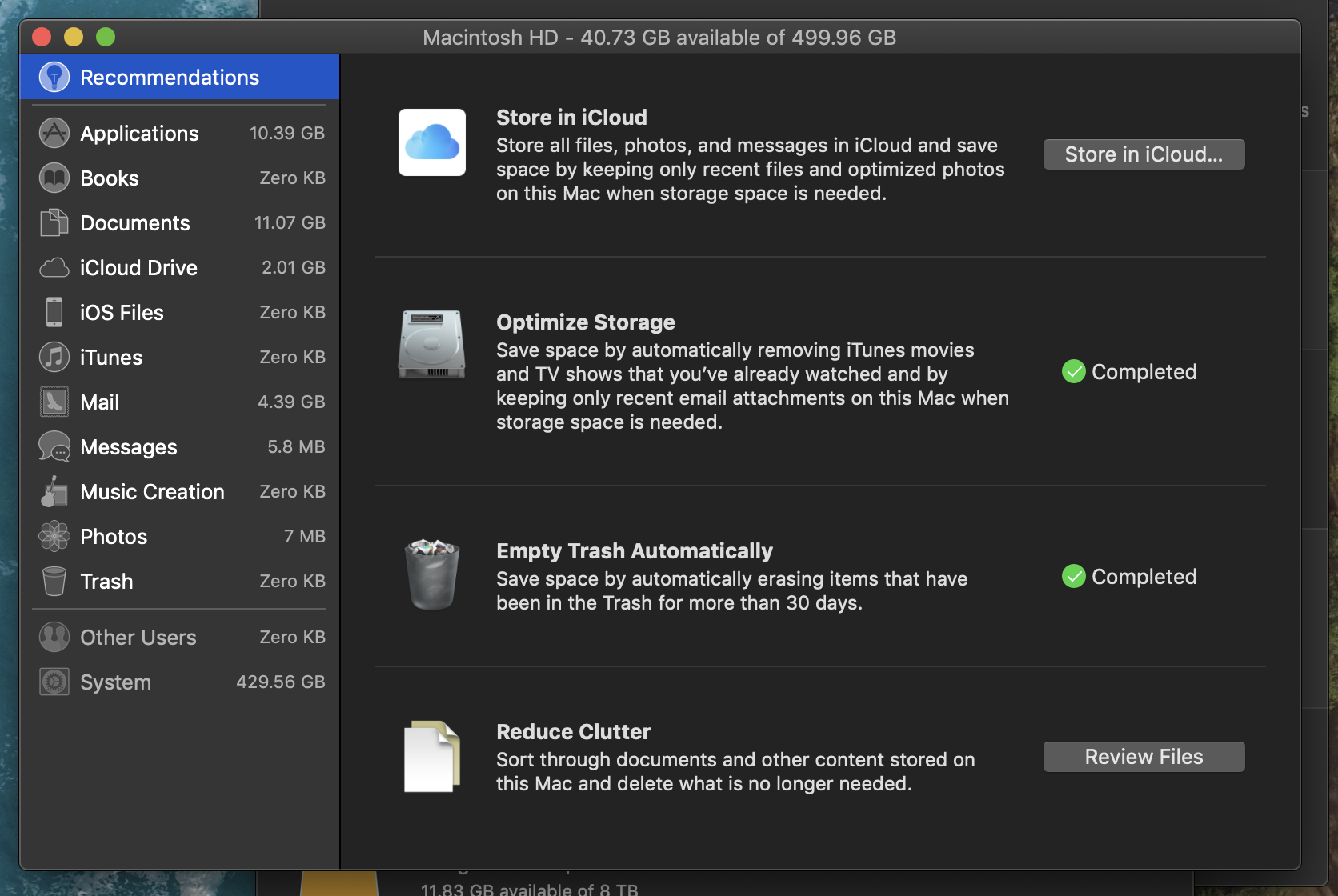Image resolution: width=1338 pixels, height=896 pixels.
Task: Click the Macintosh HD window title
Action: [659, 38]
